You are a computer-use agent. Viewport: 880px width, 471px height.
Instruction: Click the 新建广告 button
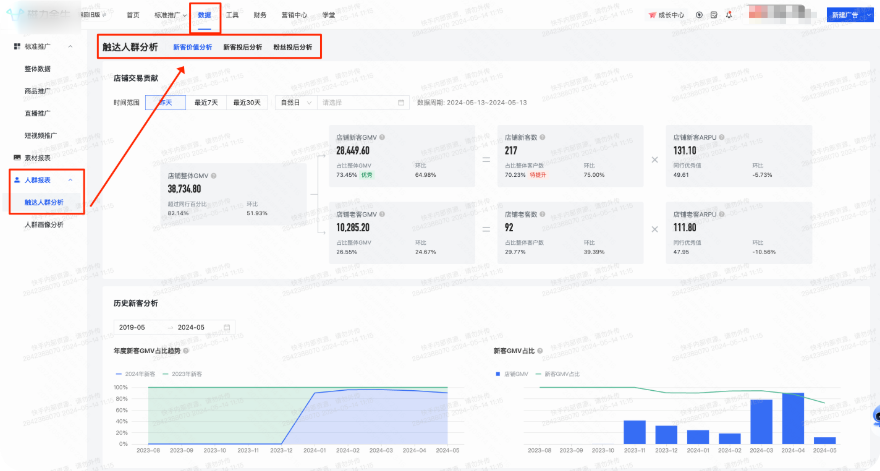pyautogui.click(x=847, y=16)
